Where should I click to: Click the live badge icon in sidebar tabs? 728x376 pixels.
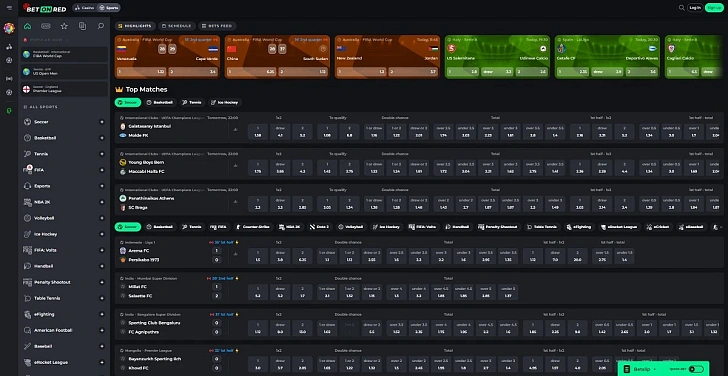click(x=46, y=26)
